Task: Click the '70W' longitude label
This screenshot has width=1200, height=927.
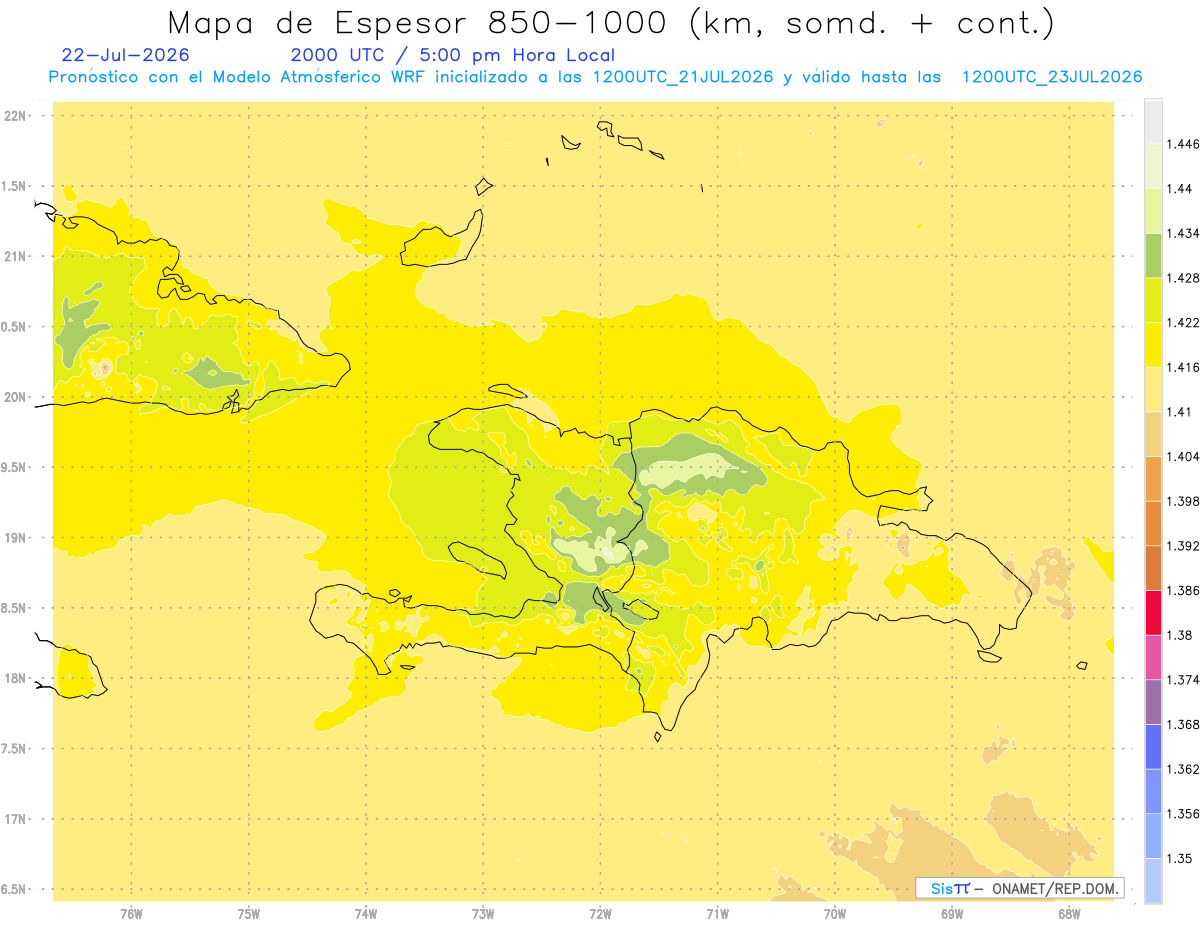Action: [835, 913]
